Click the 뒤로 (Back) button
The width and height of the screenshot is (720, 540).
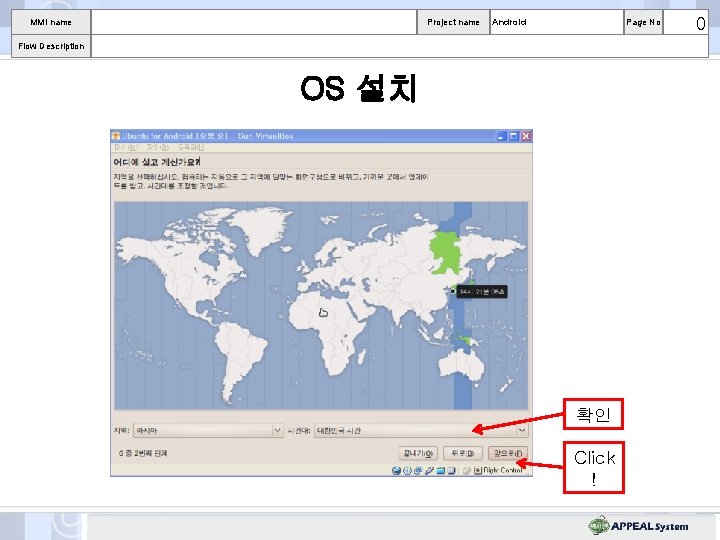[x=462, y=453]
